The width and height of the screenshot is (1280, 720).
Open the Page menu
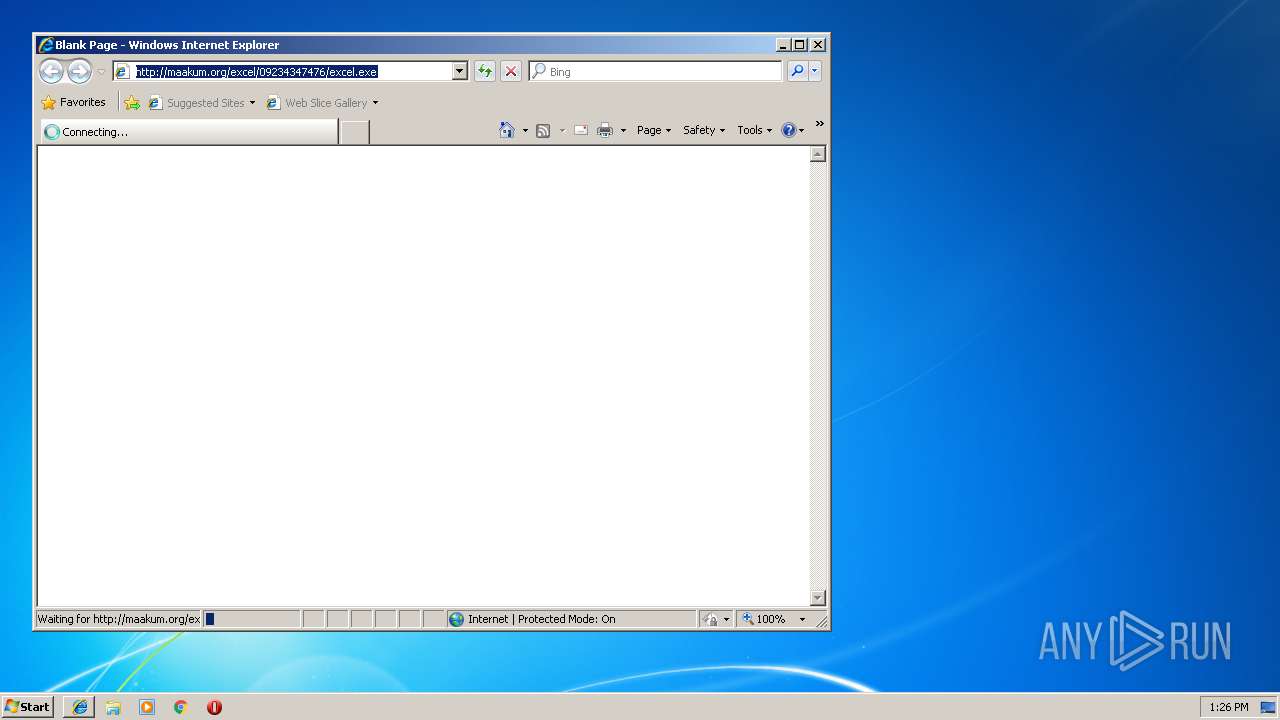pos(654,130)
